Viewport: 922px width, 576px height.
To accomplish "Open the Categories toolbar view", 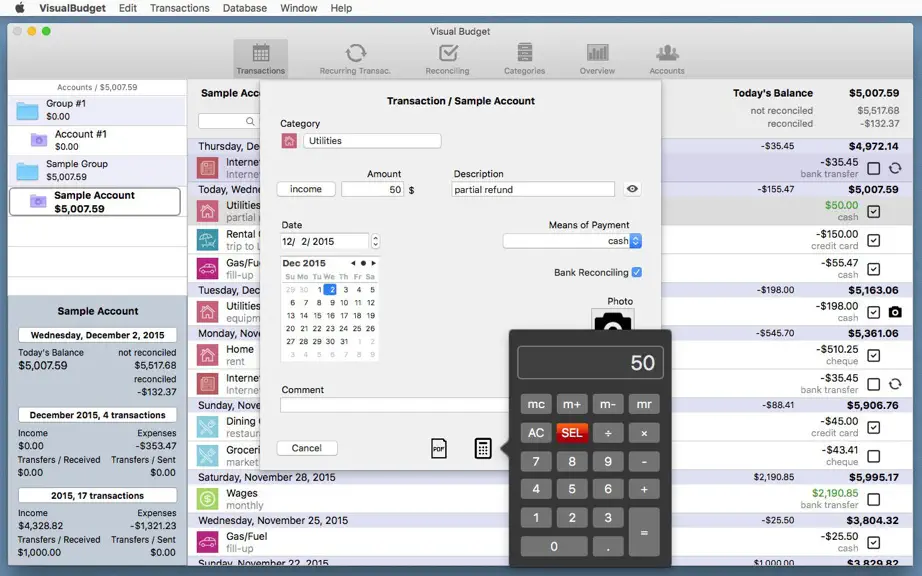I will (x=525, y=59).
